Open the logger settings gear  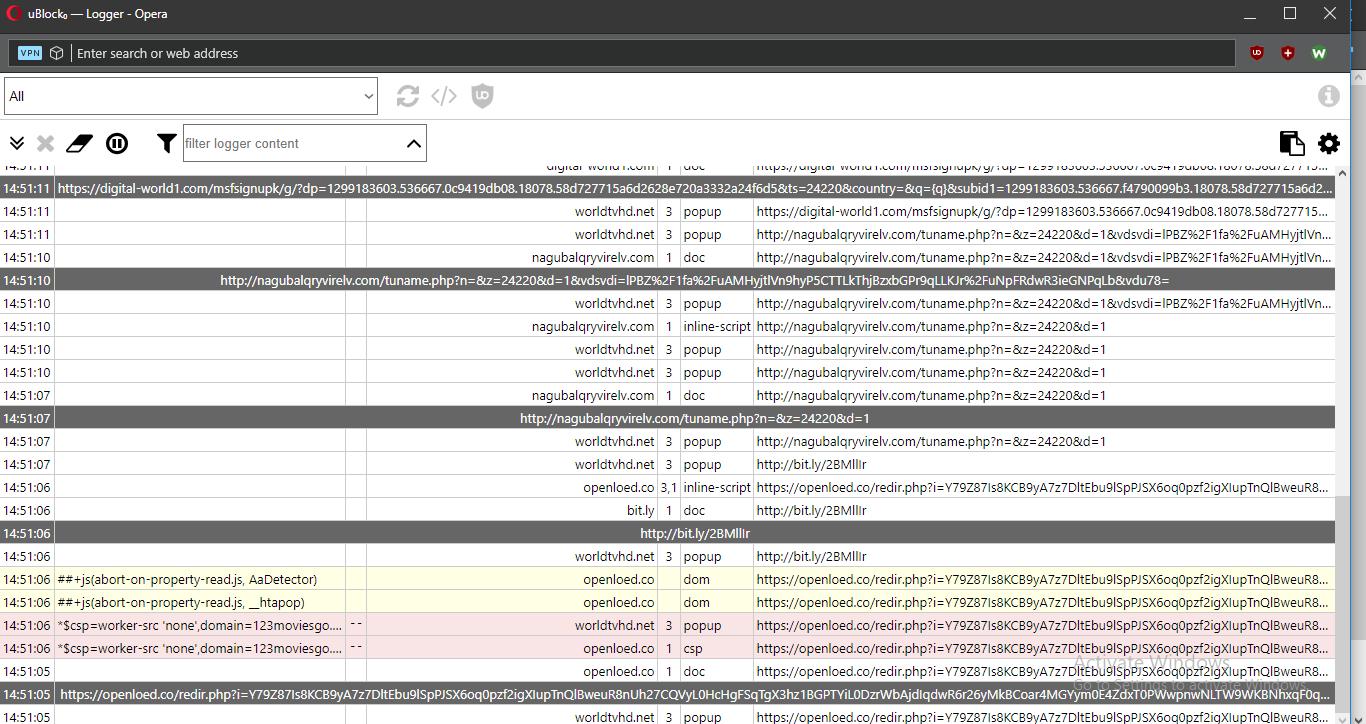(x=1328, y=143)
